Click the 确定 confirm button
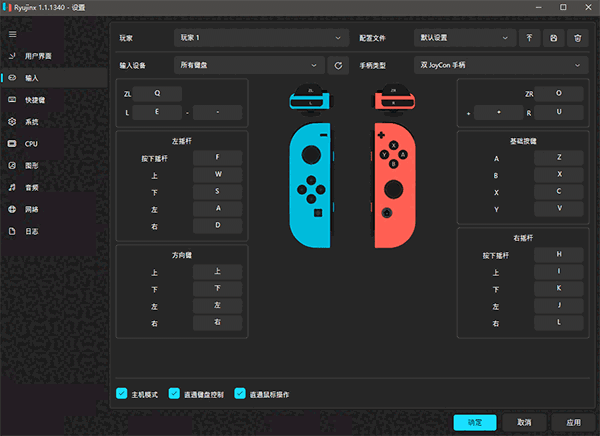The height and width of the screenshot is (436, 600). 475,422
